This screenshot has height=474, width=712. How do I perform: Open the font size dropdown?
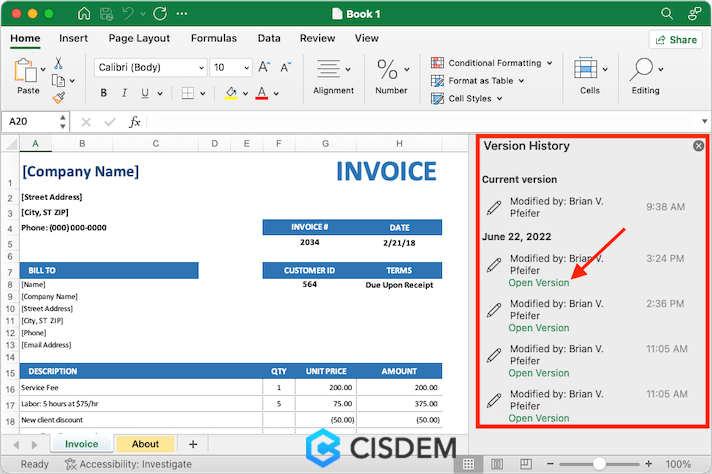(x=244, y=67)
